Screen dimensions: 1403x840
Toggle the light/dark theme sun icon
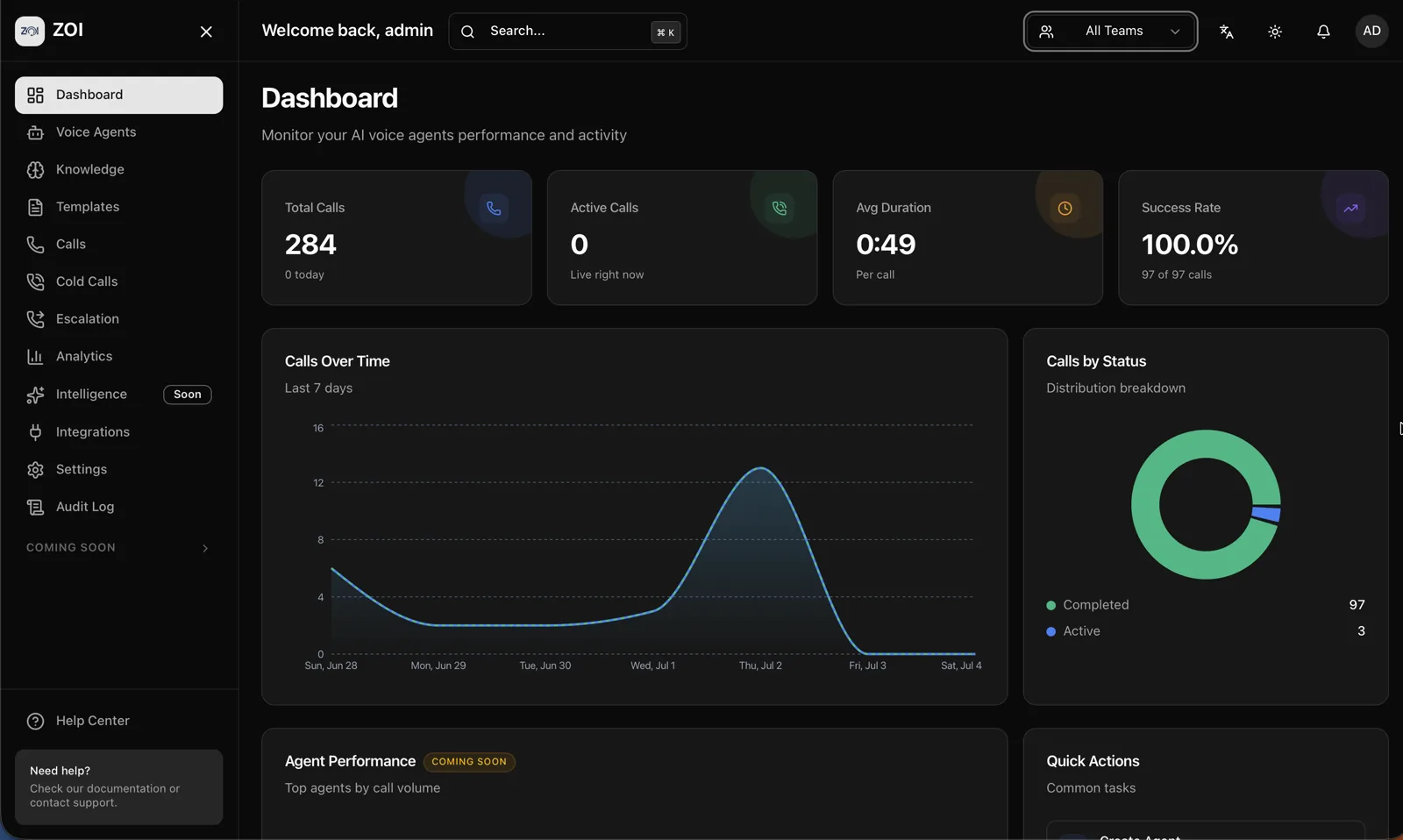click(1275, 32)
